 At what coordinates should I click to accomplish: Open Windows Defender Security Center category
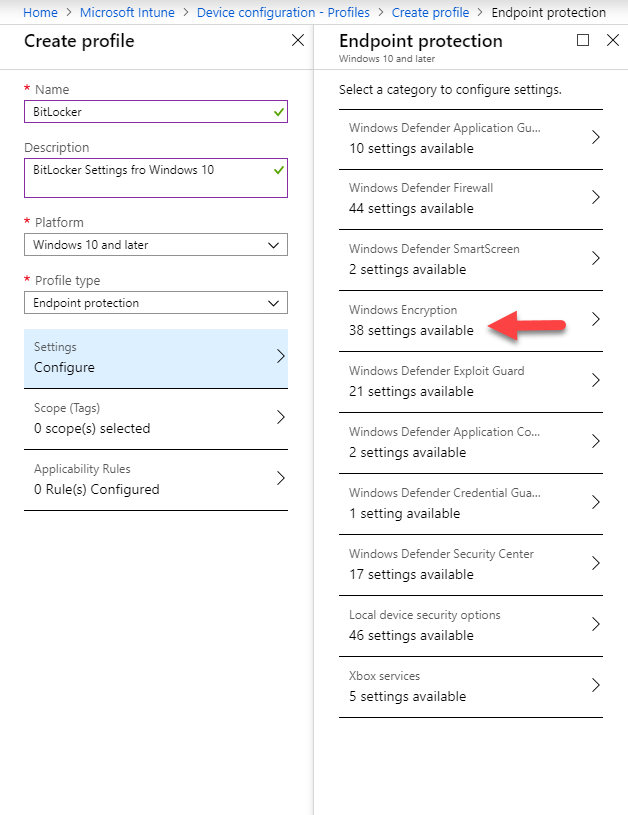point(470,564)
